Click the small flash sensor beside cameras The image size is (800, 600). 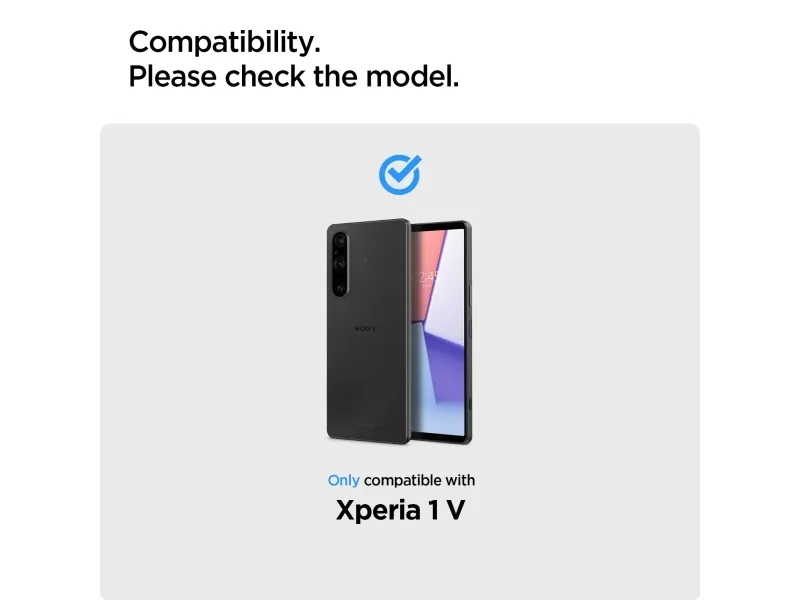(x=365, y=259)
